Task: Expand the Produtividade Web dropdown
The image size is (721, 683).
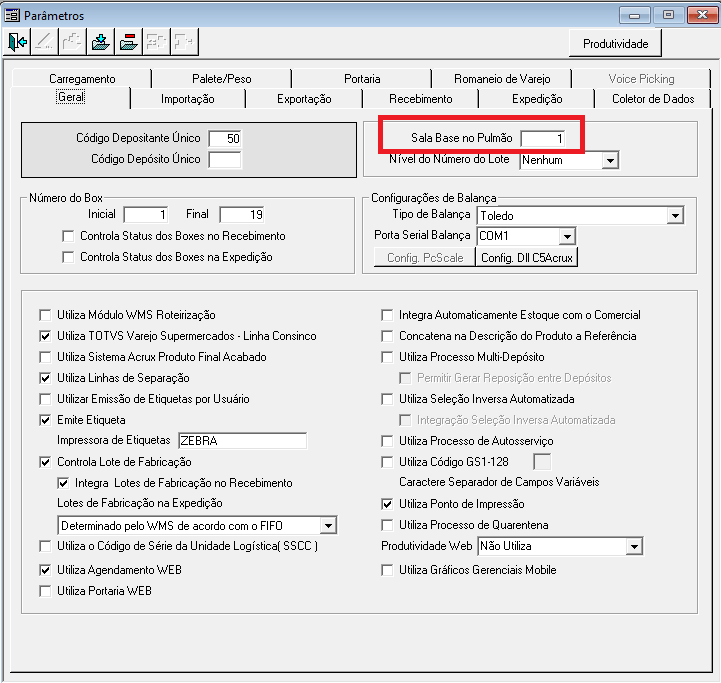Action: pyautogui.click(x=634, y=546)
